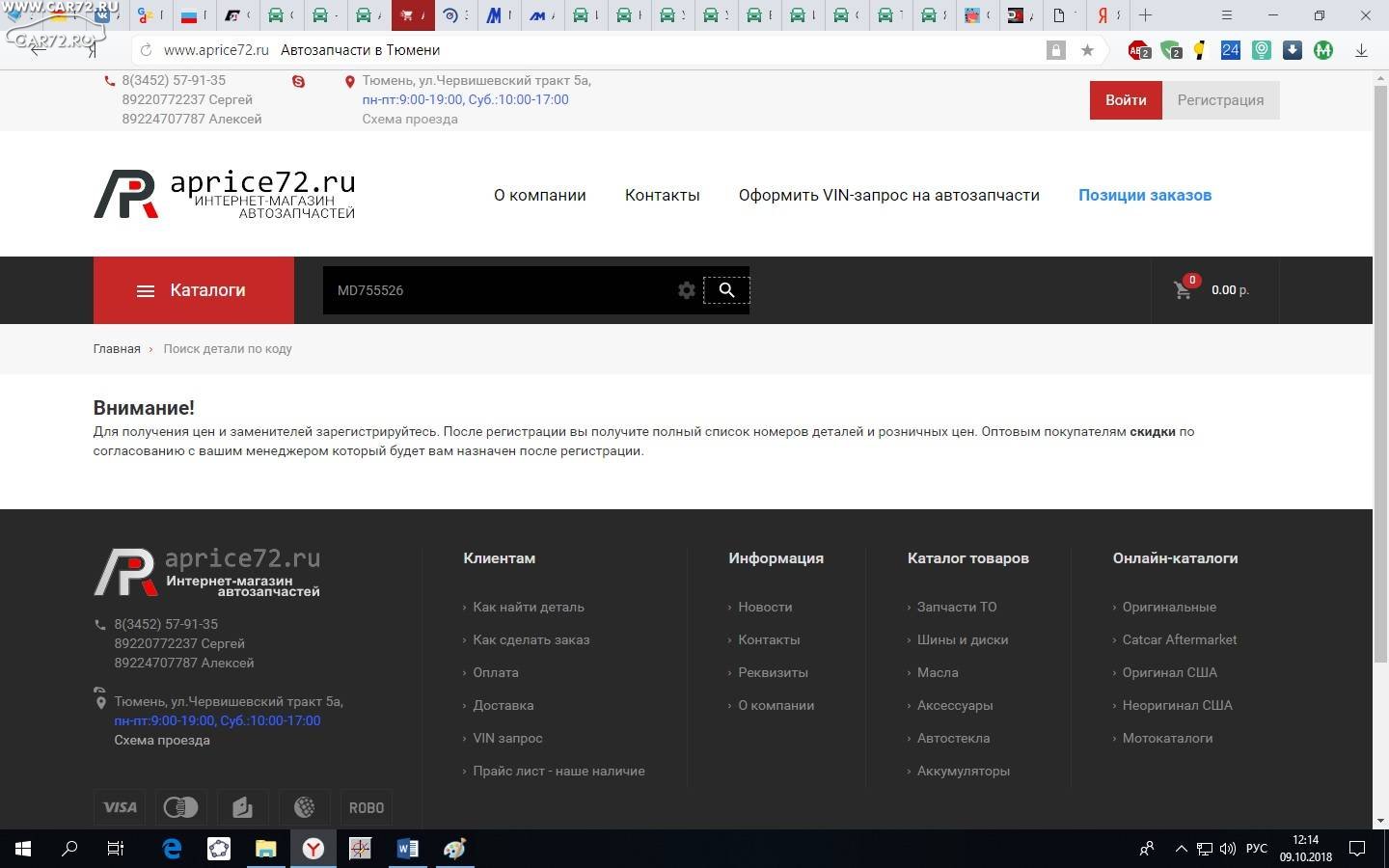Image resolution: width=1389 pixels, height=868 pixels.
Task: Click the Войти button
Action: point(1126,100)
